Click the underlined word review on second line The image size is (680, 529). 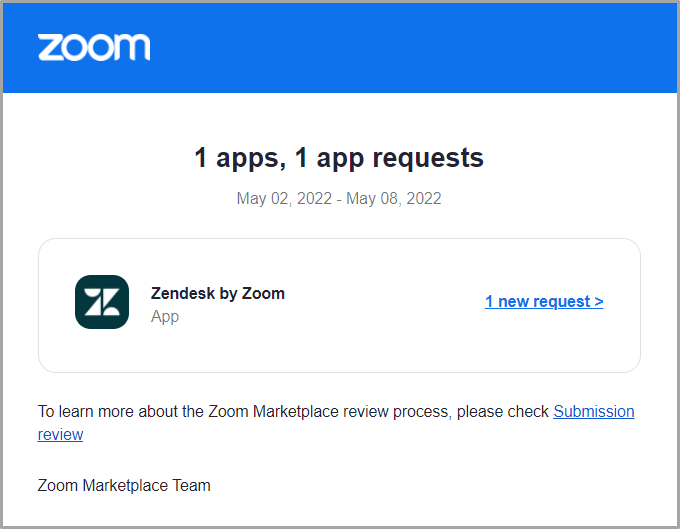click(x=60, y=434)
